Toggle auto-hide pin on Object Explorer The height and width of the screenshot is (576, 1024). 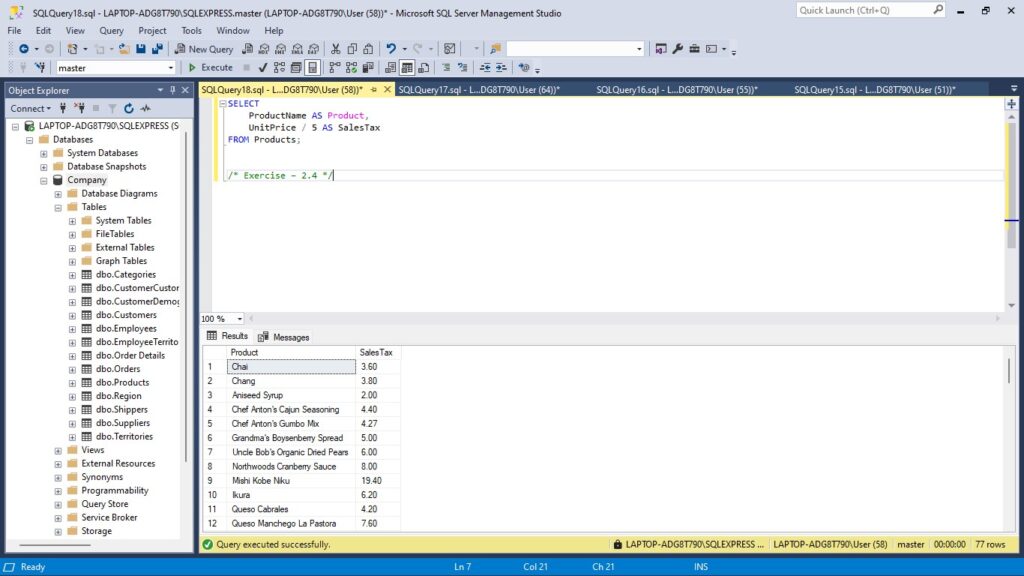[172, 90]
